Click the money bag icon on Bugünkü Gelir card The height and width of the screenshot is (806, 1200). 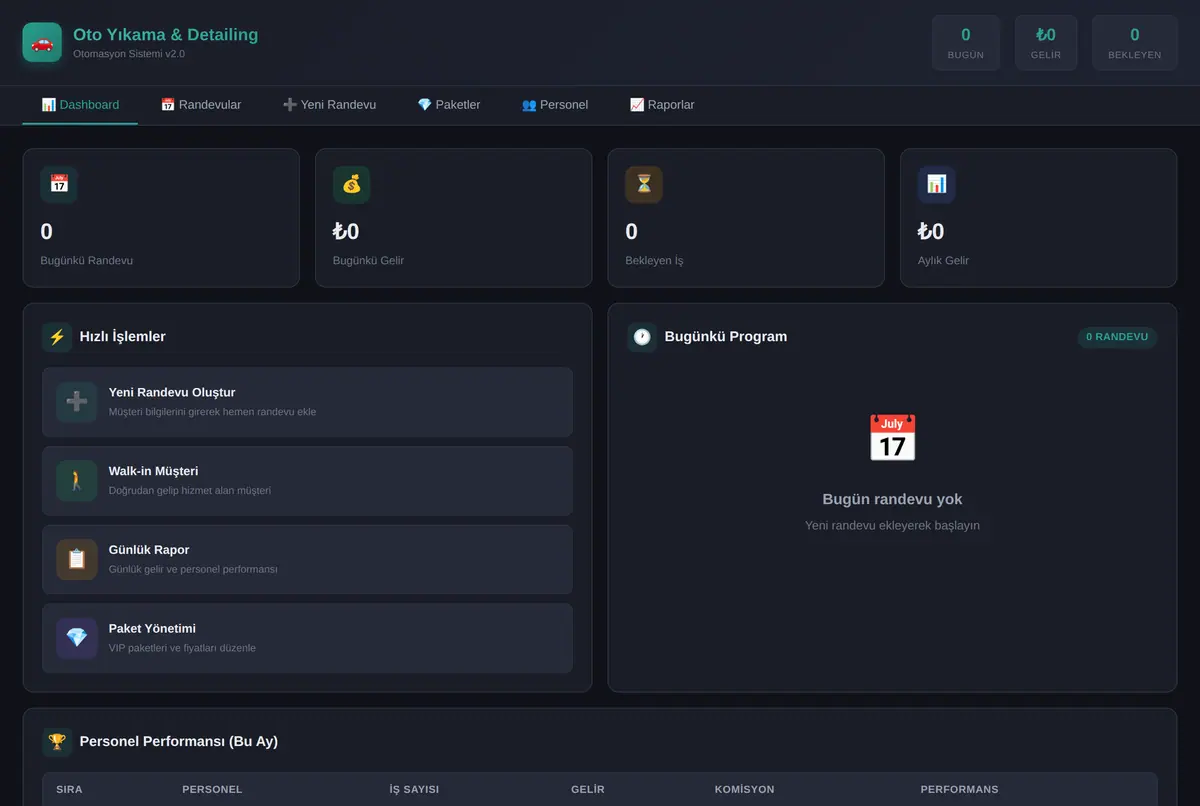coord(352,184)
